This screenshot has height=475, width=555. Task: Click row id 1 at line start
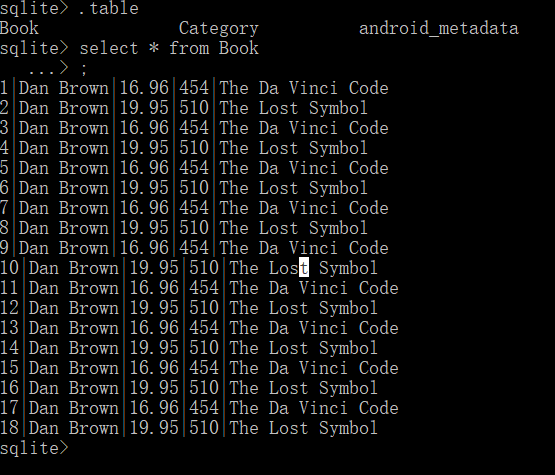pos(4,88)
